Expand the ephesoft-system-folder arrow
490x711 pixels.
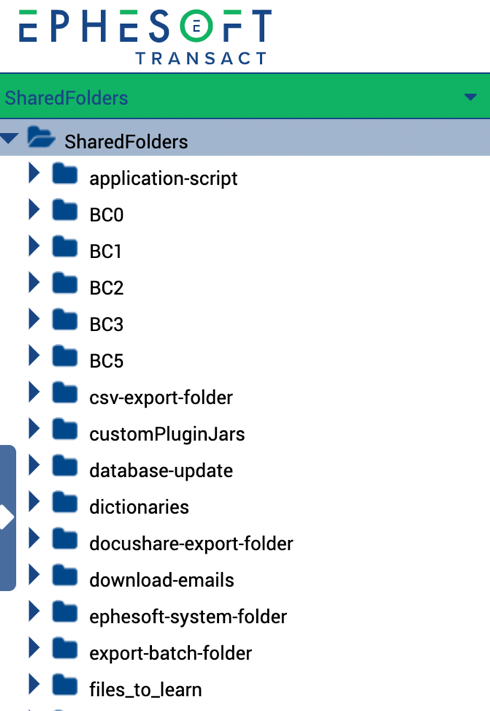point(34,612)
